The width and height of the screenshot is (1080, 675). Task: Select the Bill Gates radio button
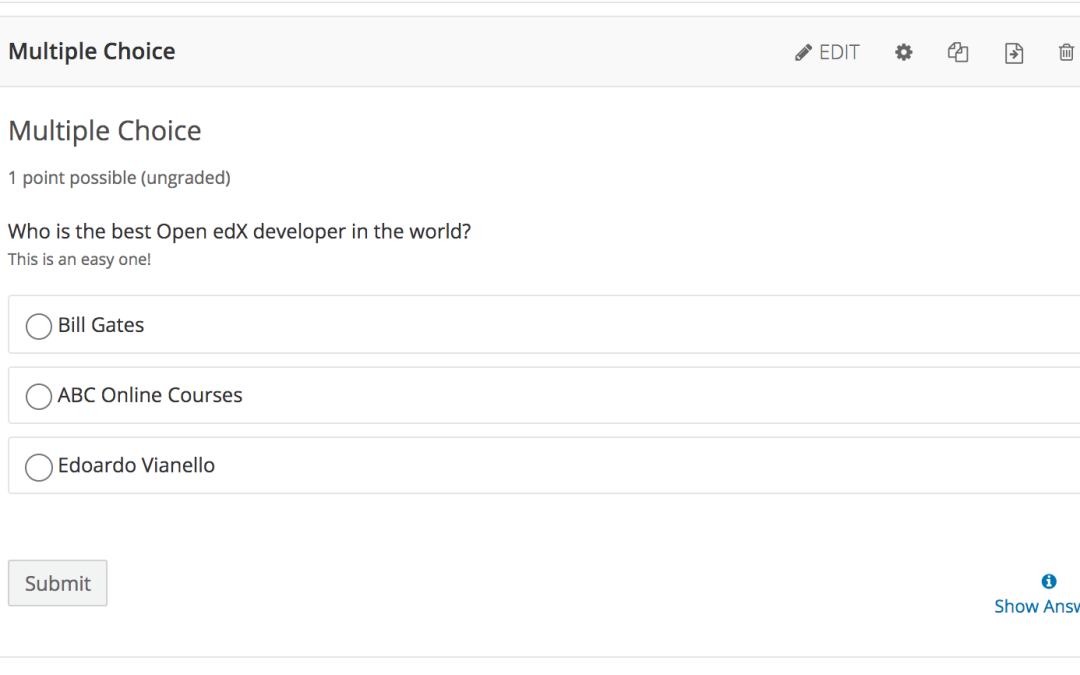click(x=39, y=326)
